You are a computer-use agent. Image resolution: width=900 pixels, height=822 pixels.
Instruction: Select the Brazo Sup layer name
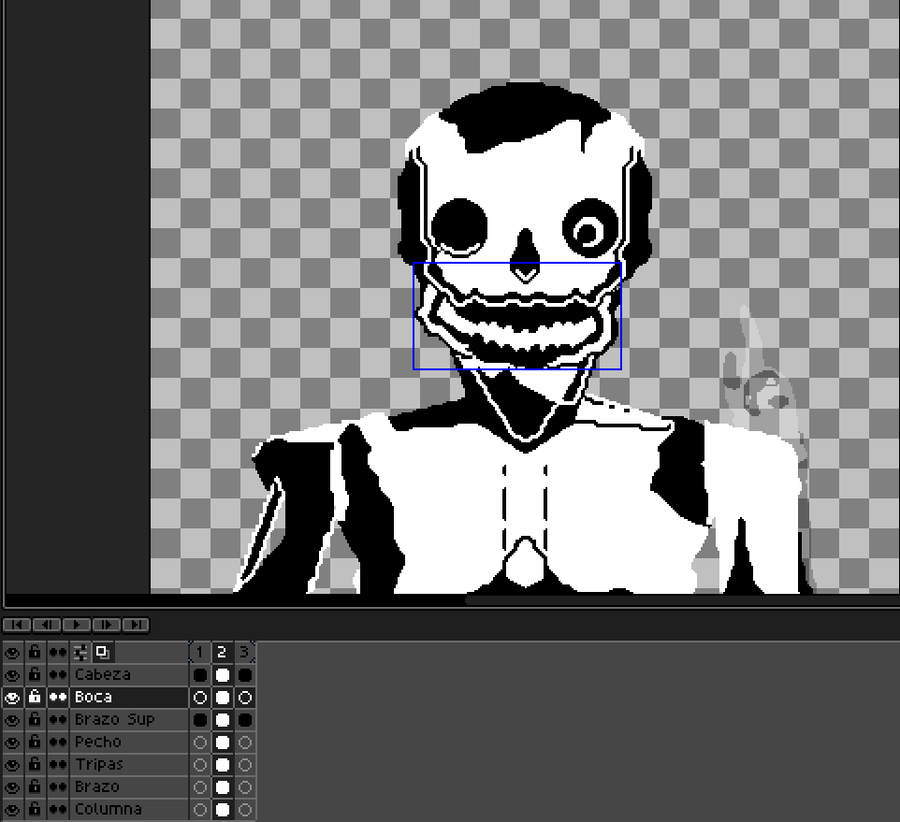(x=129, y=719)
